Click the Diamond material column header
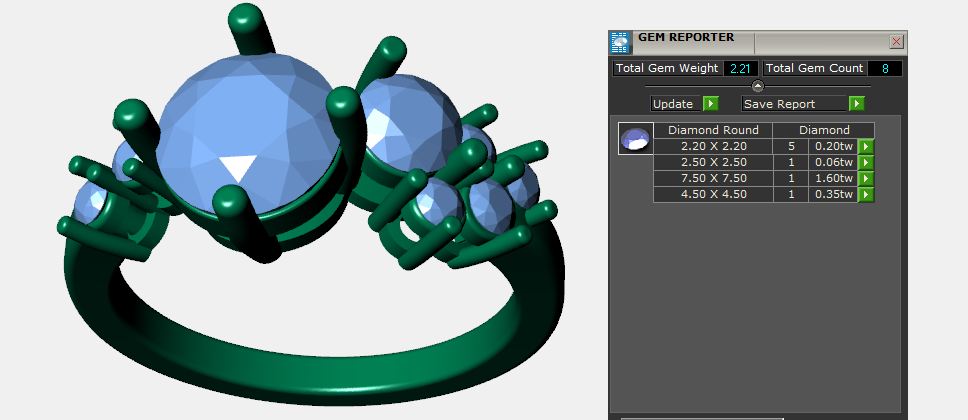The width and height of the screenshot is (968, 420). 824,130
